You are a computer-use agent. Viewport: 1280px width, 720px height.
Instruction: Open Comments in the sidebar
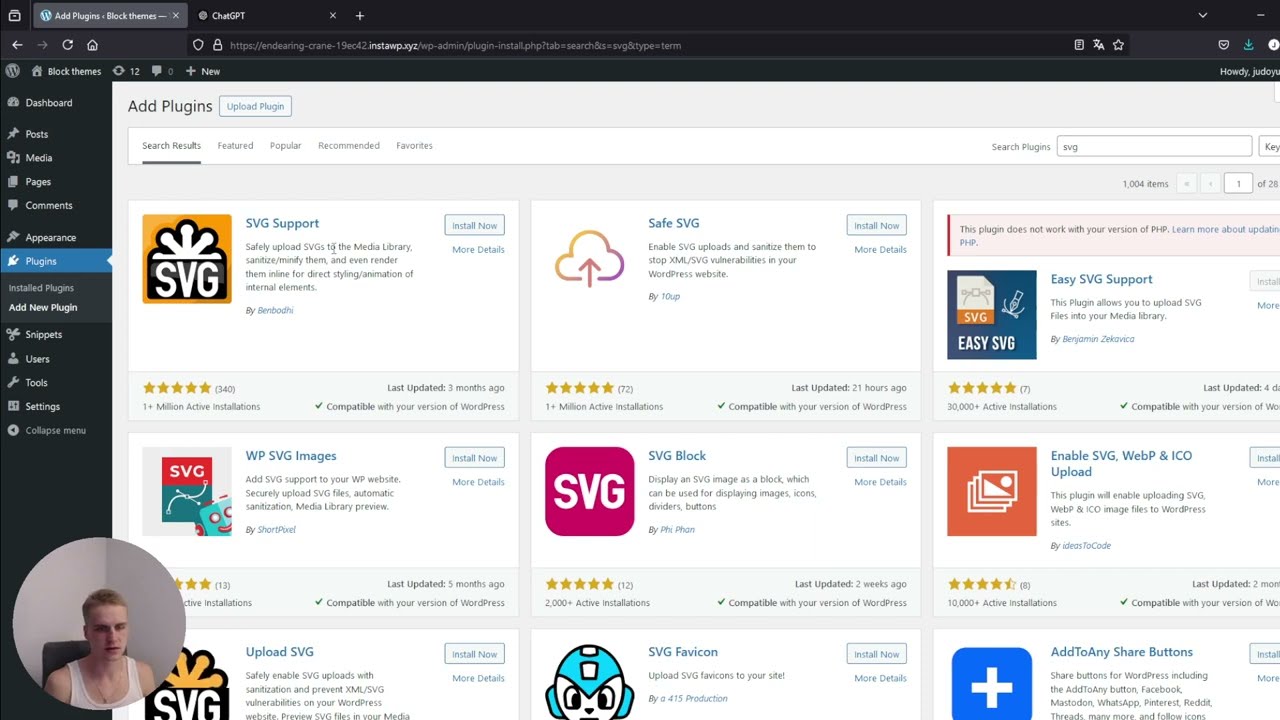[x=49, y=205]
